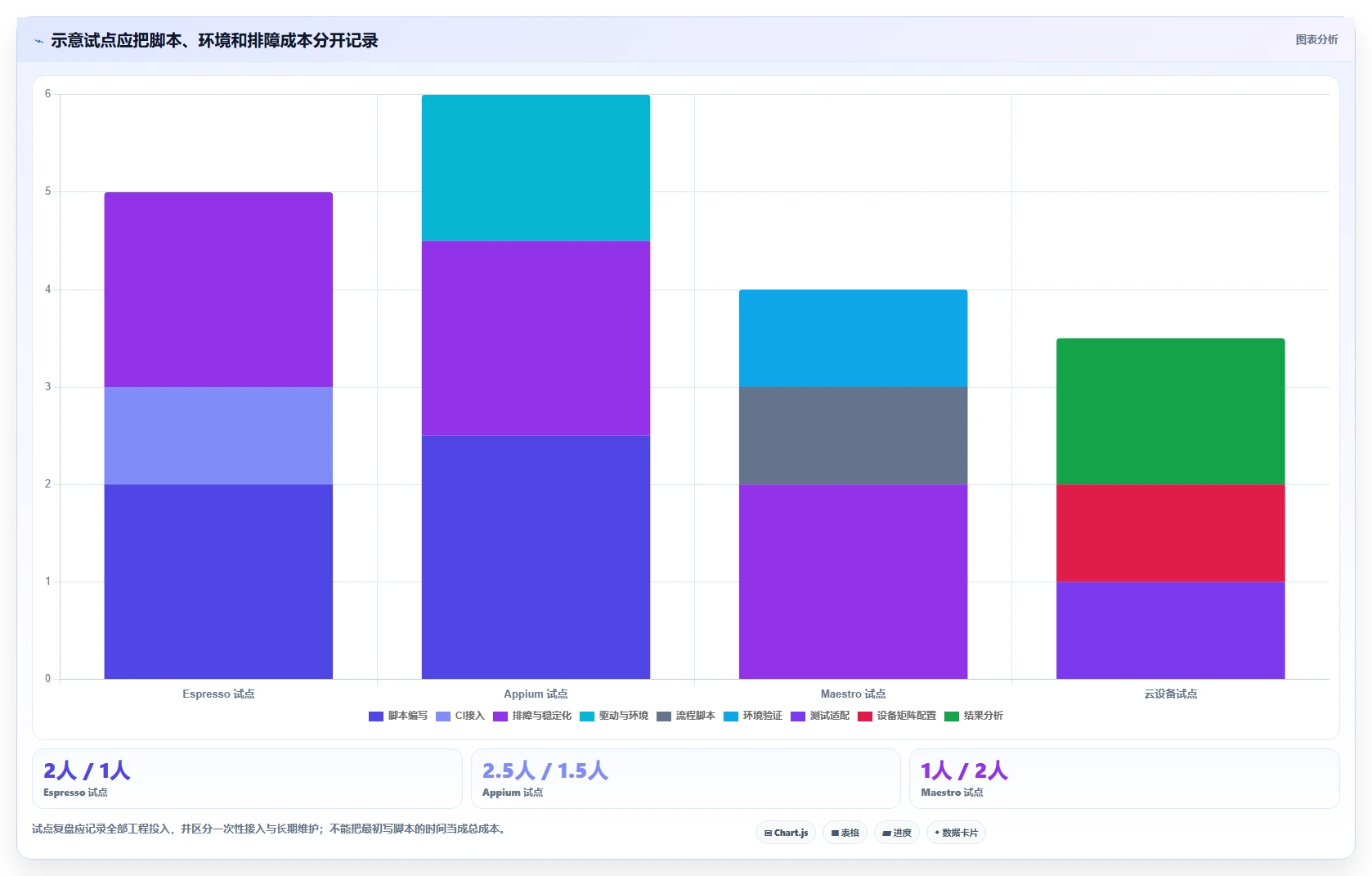Click the cyan 驱动与环境 segment of the Appium bar
1372x876 pixels.
click(536, 168)
